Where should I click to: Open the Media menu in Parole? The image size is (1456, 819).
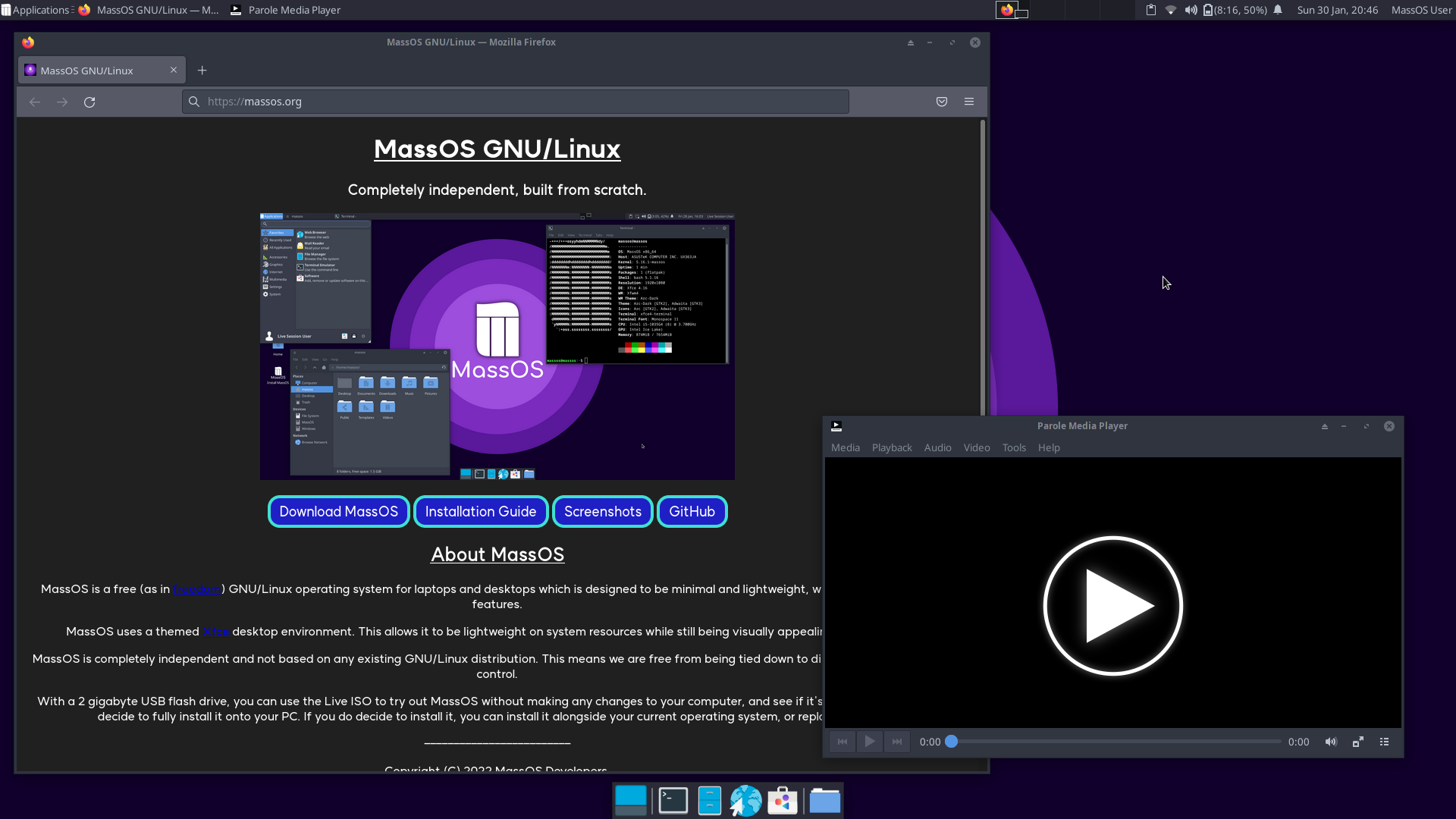tap(846, 447)
